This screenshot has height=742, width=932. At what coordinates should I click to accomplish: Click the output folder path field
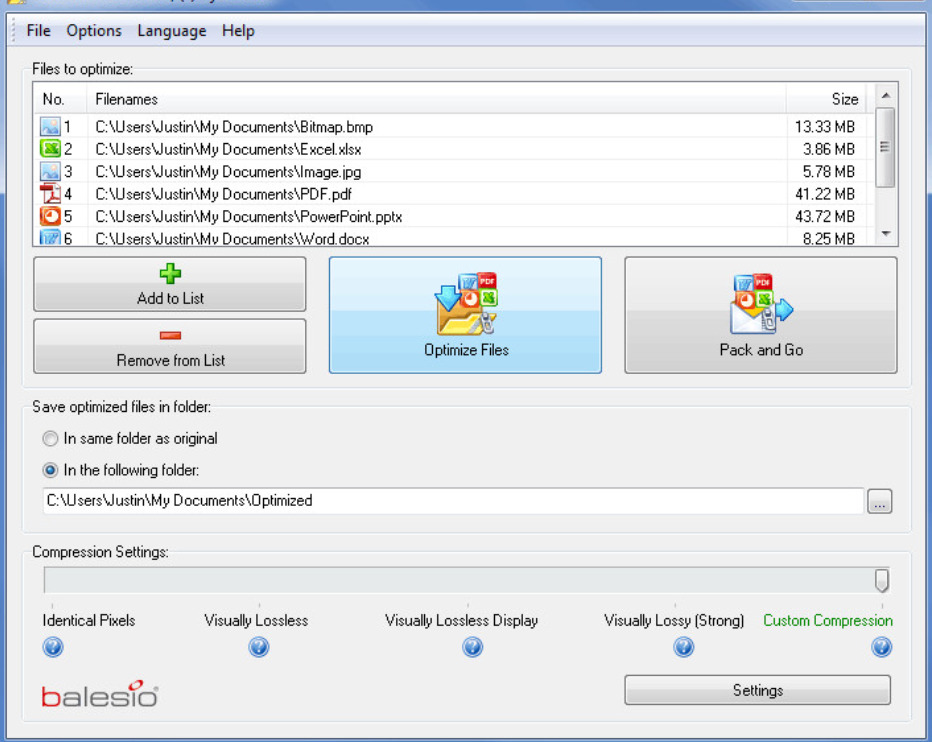454,501
